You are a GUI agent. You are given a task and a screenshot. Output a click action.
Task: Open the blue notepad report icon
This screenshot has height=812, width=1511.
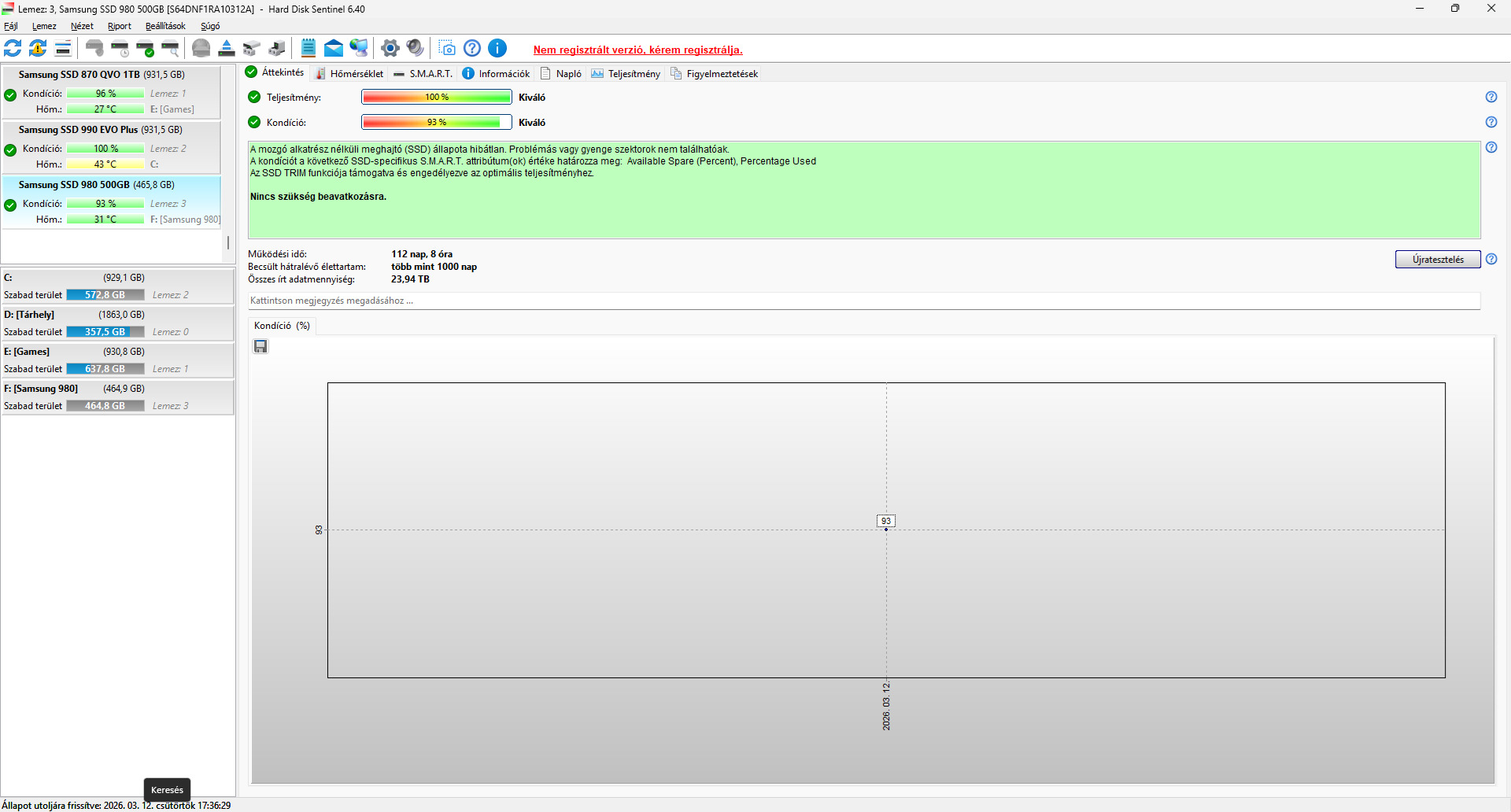(x=308, y=49)
